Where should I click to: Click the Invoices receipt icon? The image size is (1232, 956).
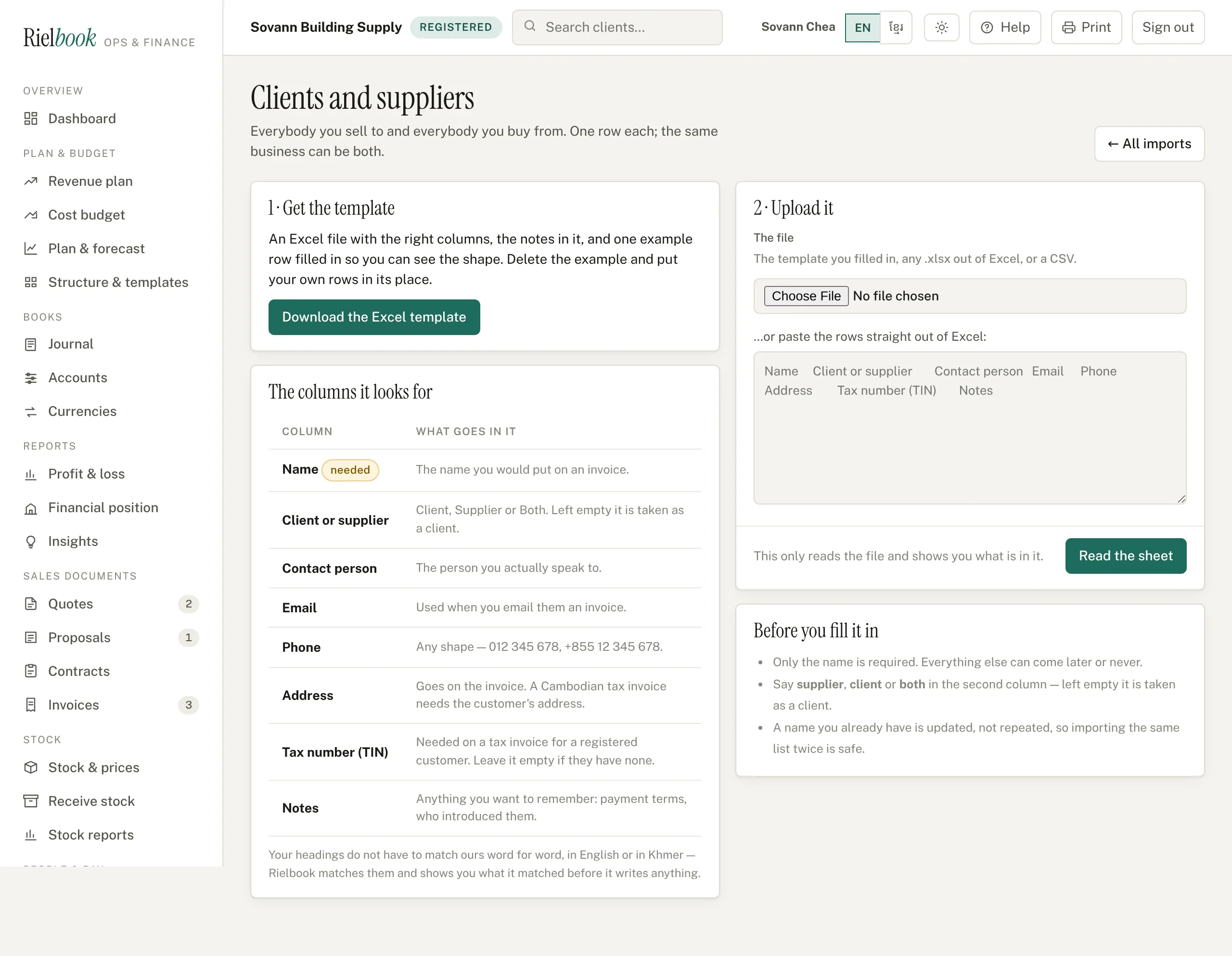30,705
